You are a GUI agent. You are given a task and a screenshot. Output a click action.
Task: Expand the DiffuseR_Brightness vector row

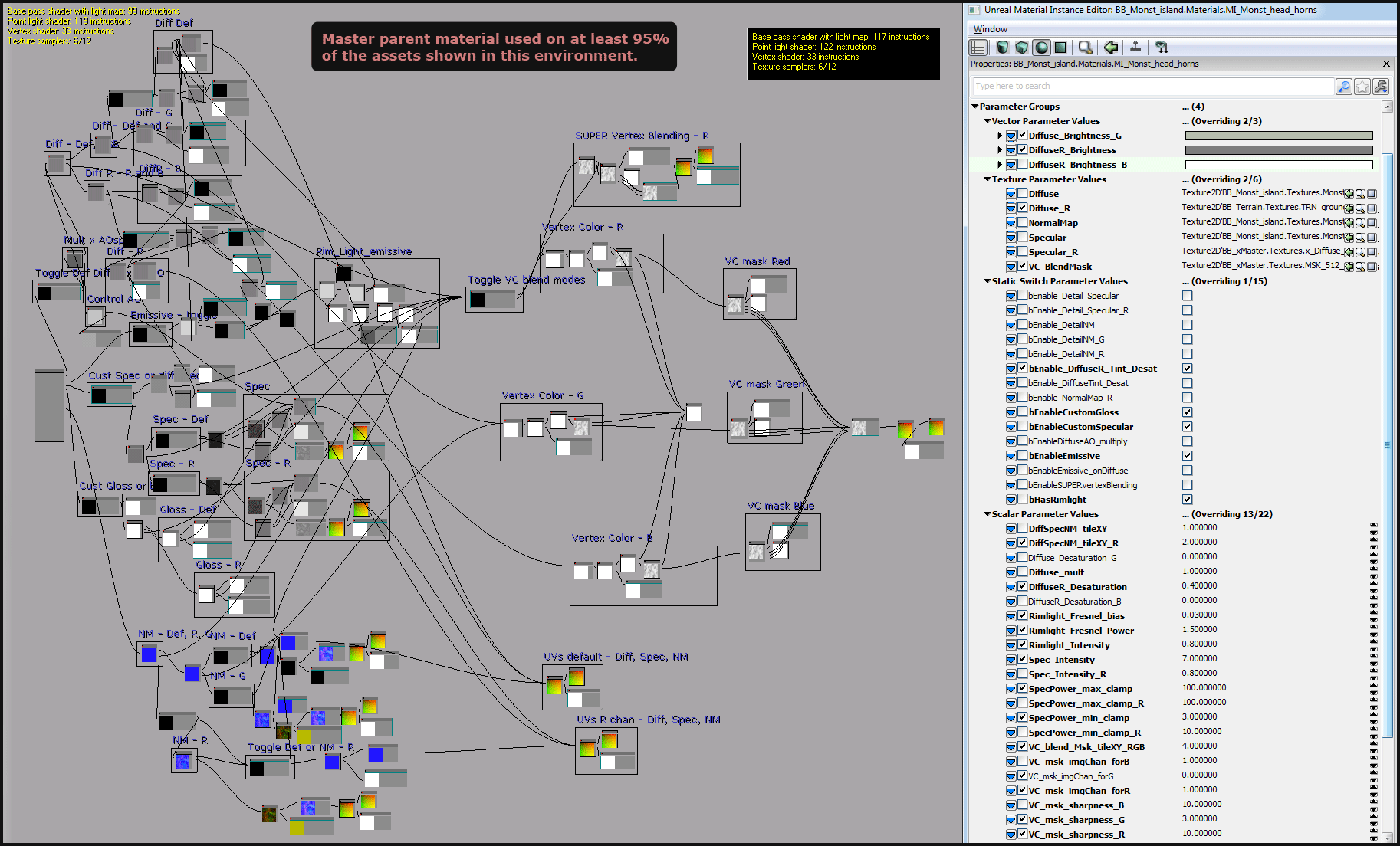(1000, 150)
